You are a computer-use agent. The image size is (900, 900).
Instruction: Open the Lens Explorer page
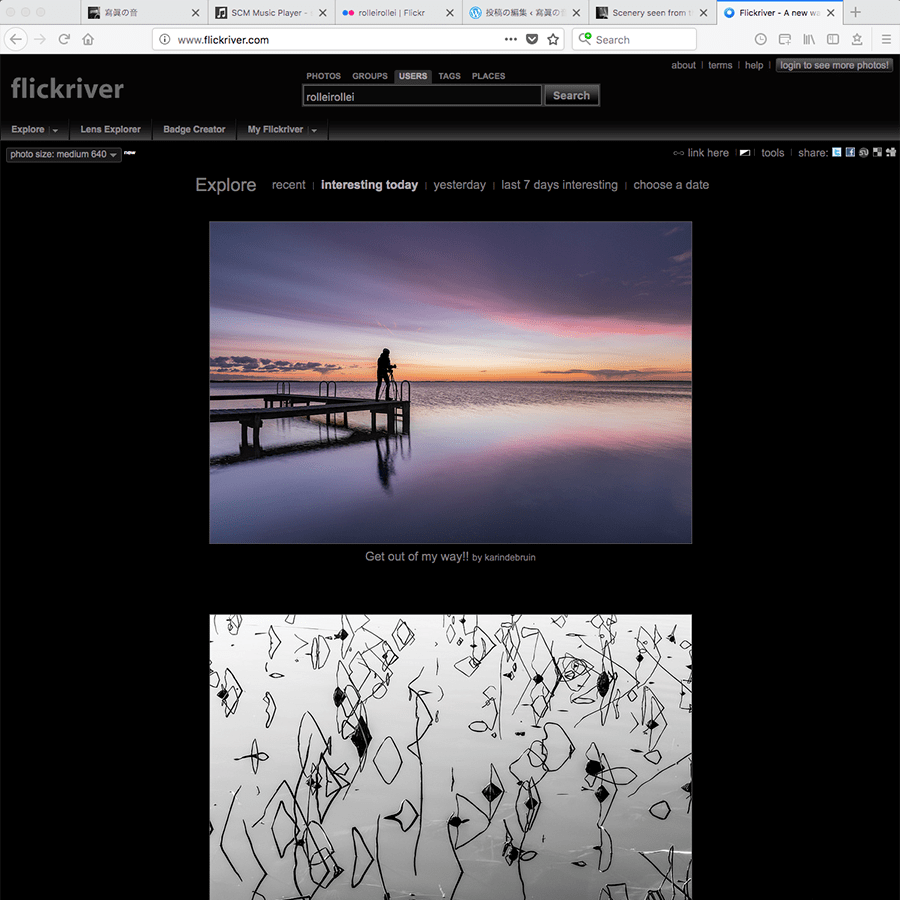[x=110, y=129]
